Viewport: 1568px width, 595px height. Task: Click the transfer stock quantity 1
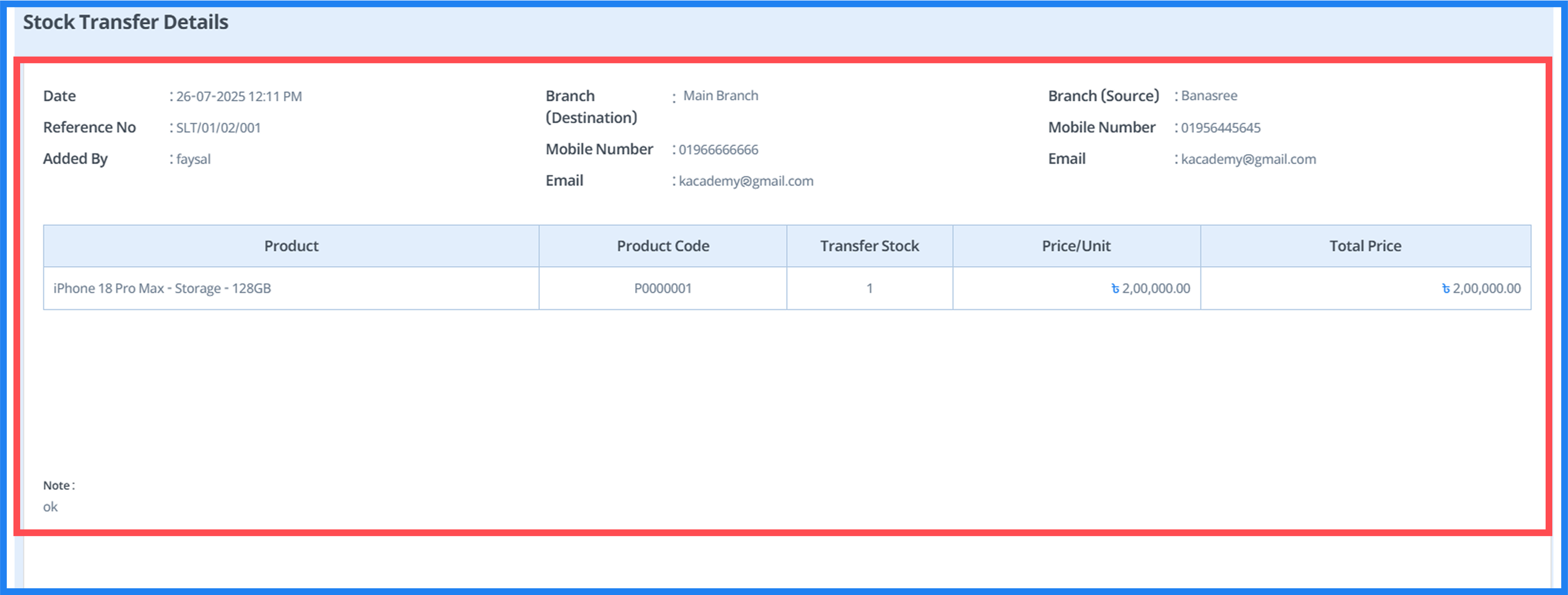pos(869,289)
